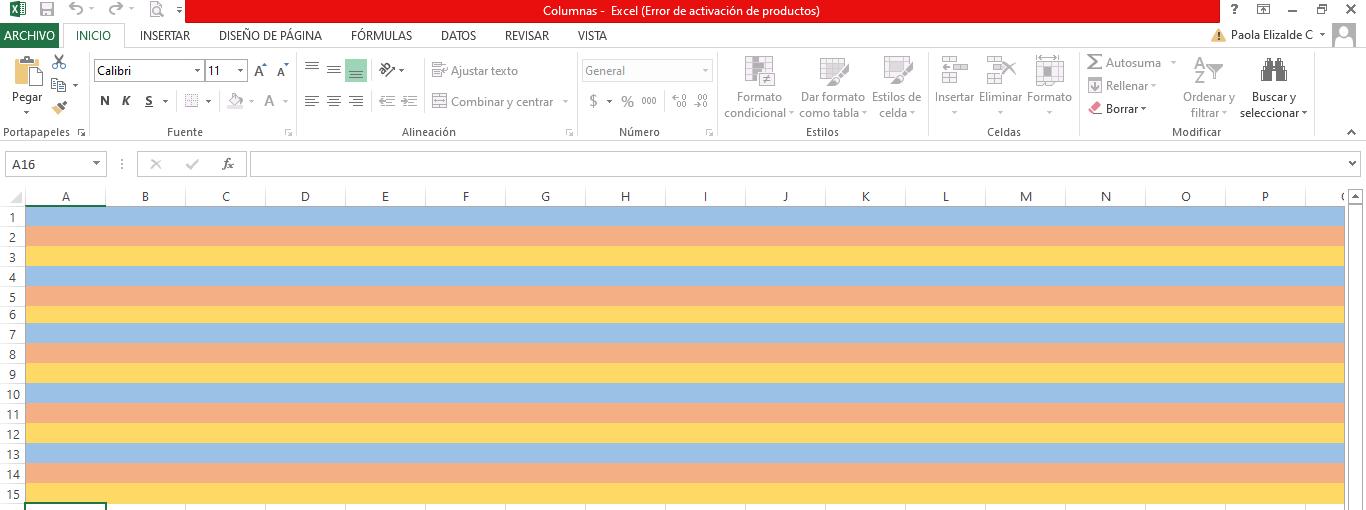Image resolution: width=1366 pixels, height=510 pixels.
Task: Click the Format Painter brush icon
Action: 59,108
